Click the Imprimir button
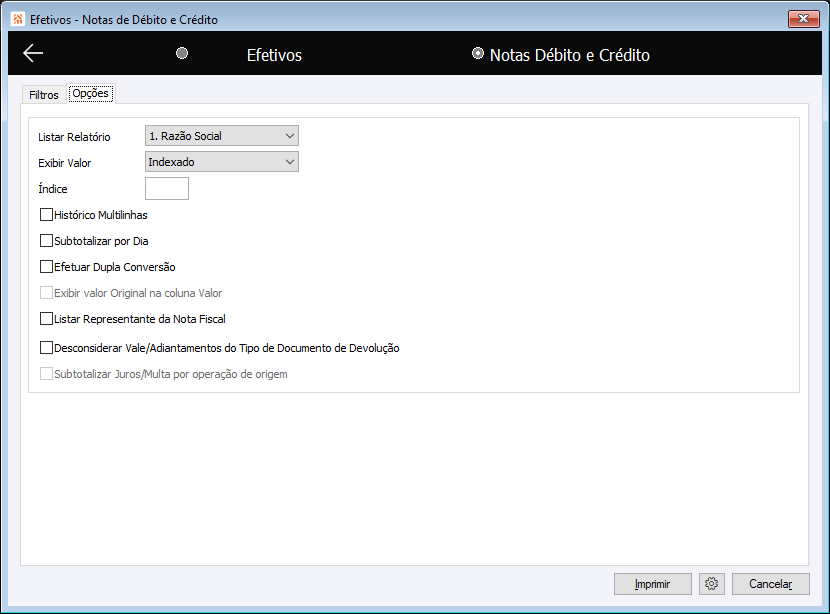830x614 pixels. point(653,584)
